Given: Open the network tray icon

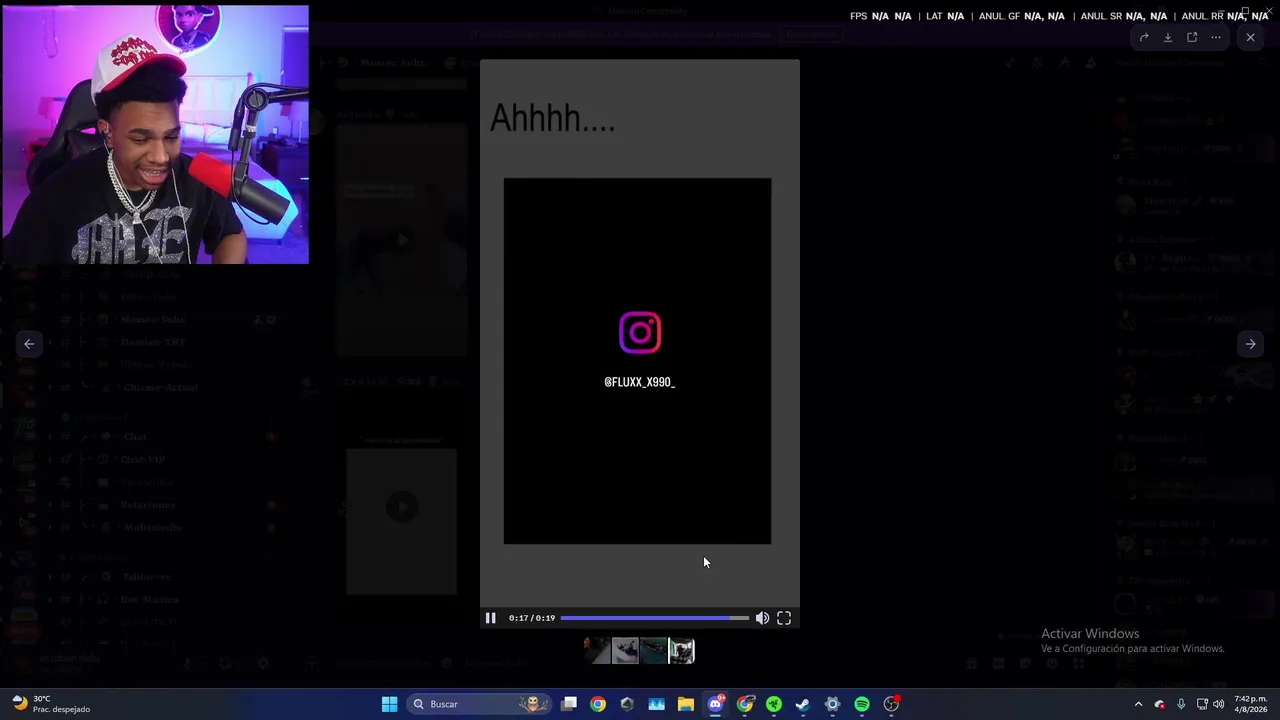Looking at the screenshot, I should [1202, 704].
